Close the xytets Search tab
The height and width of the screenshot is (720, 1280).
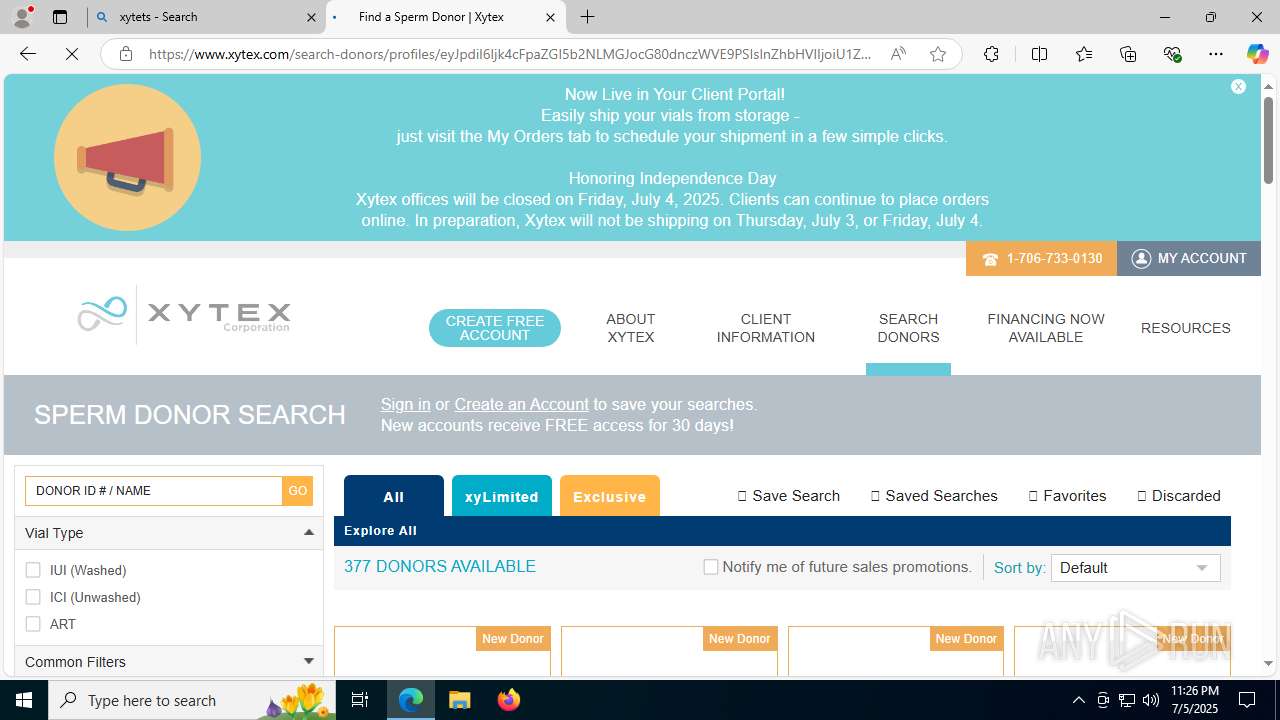coord(311,17)
